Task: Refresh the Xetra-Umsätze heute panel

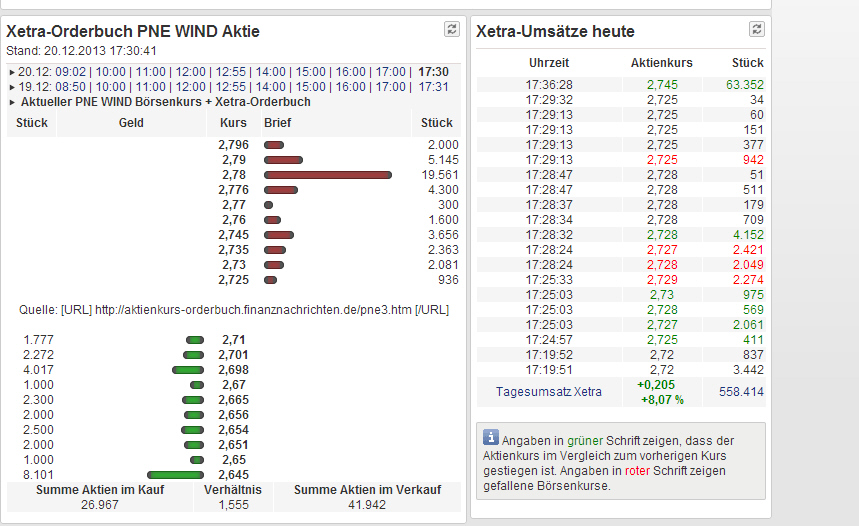Action: 757,29
